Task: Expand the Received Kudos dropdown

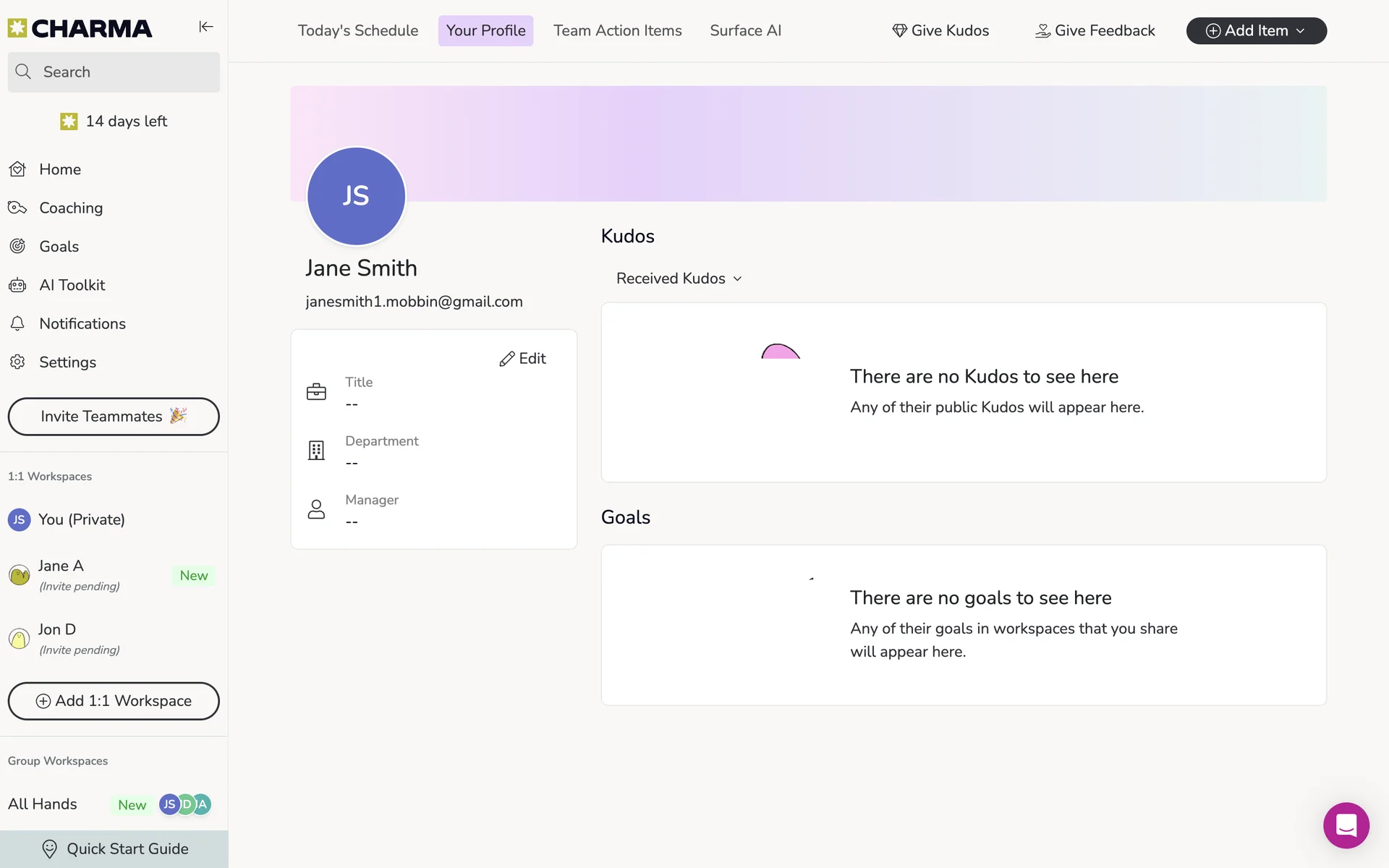Action: (679, 278)
